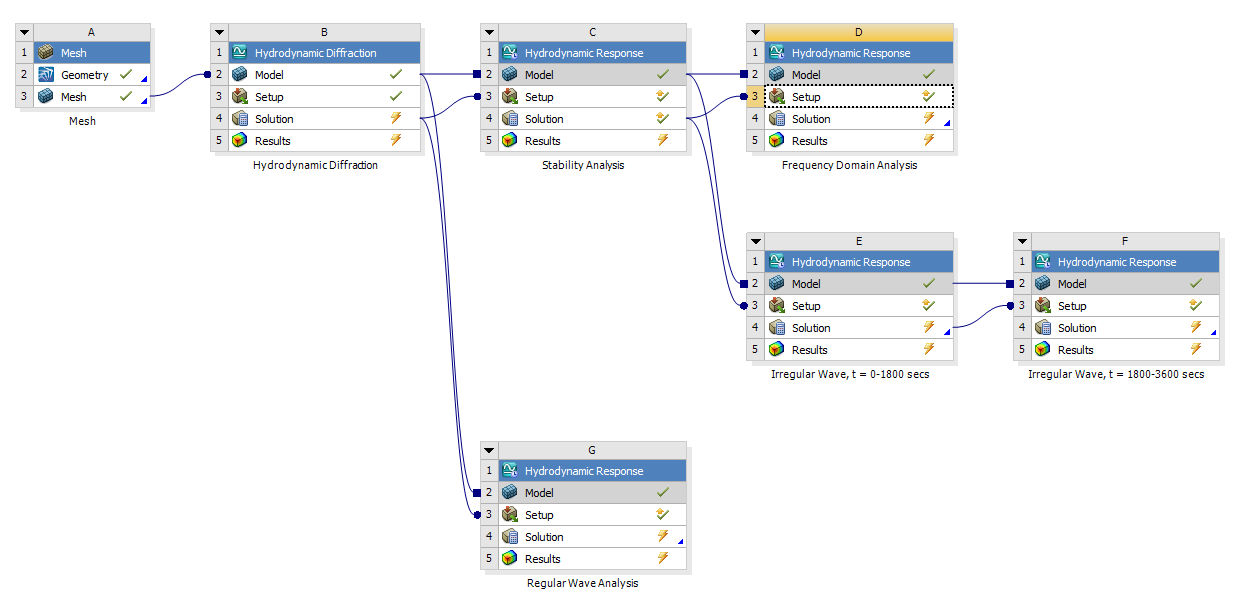Image resolution: width=1249 pixels, height=608 pixels.
Task: Select the Setup cell in system F
Action: (x=1126, y=306)
